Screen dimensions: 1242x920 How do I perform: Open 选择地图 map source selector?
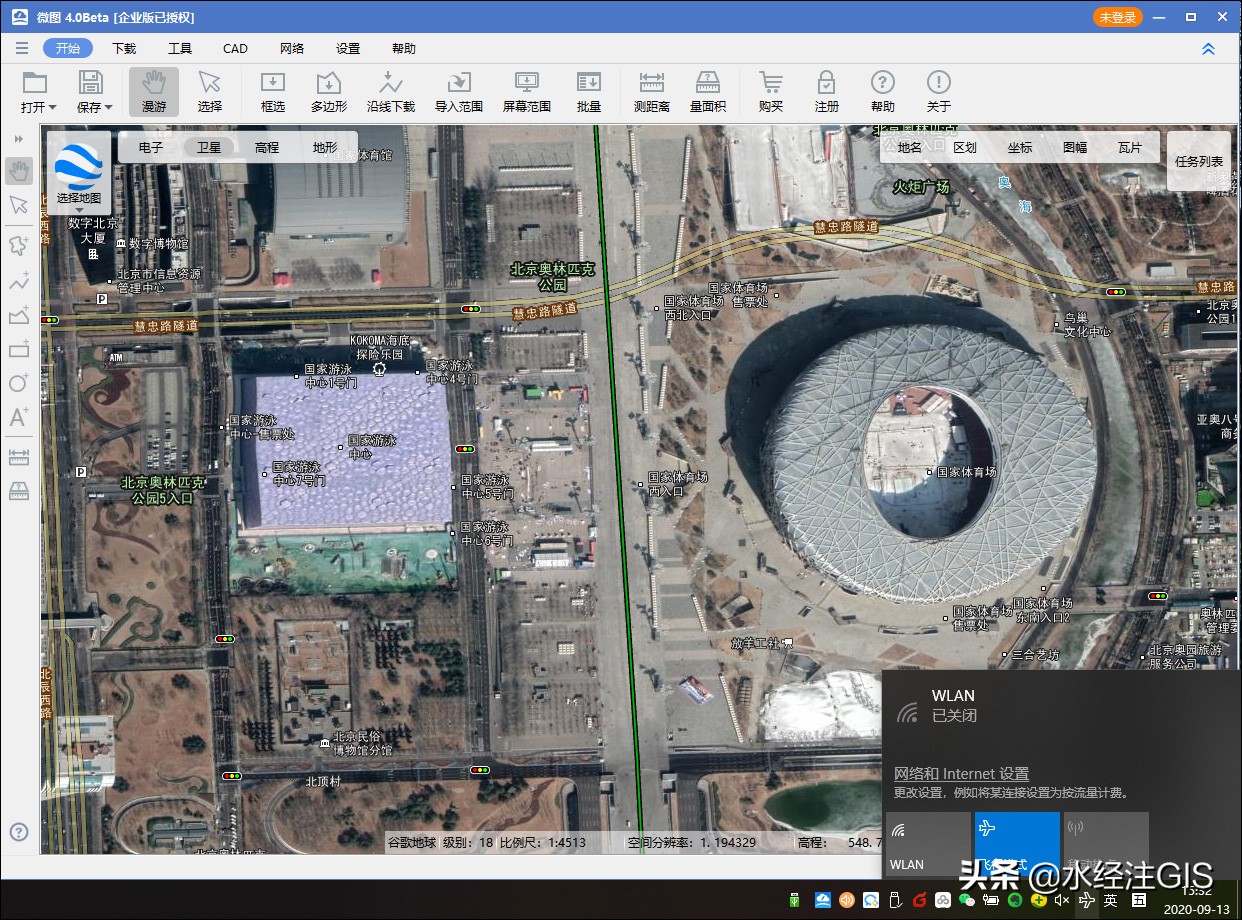tap(78, 171)
